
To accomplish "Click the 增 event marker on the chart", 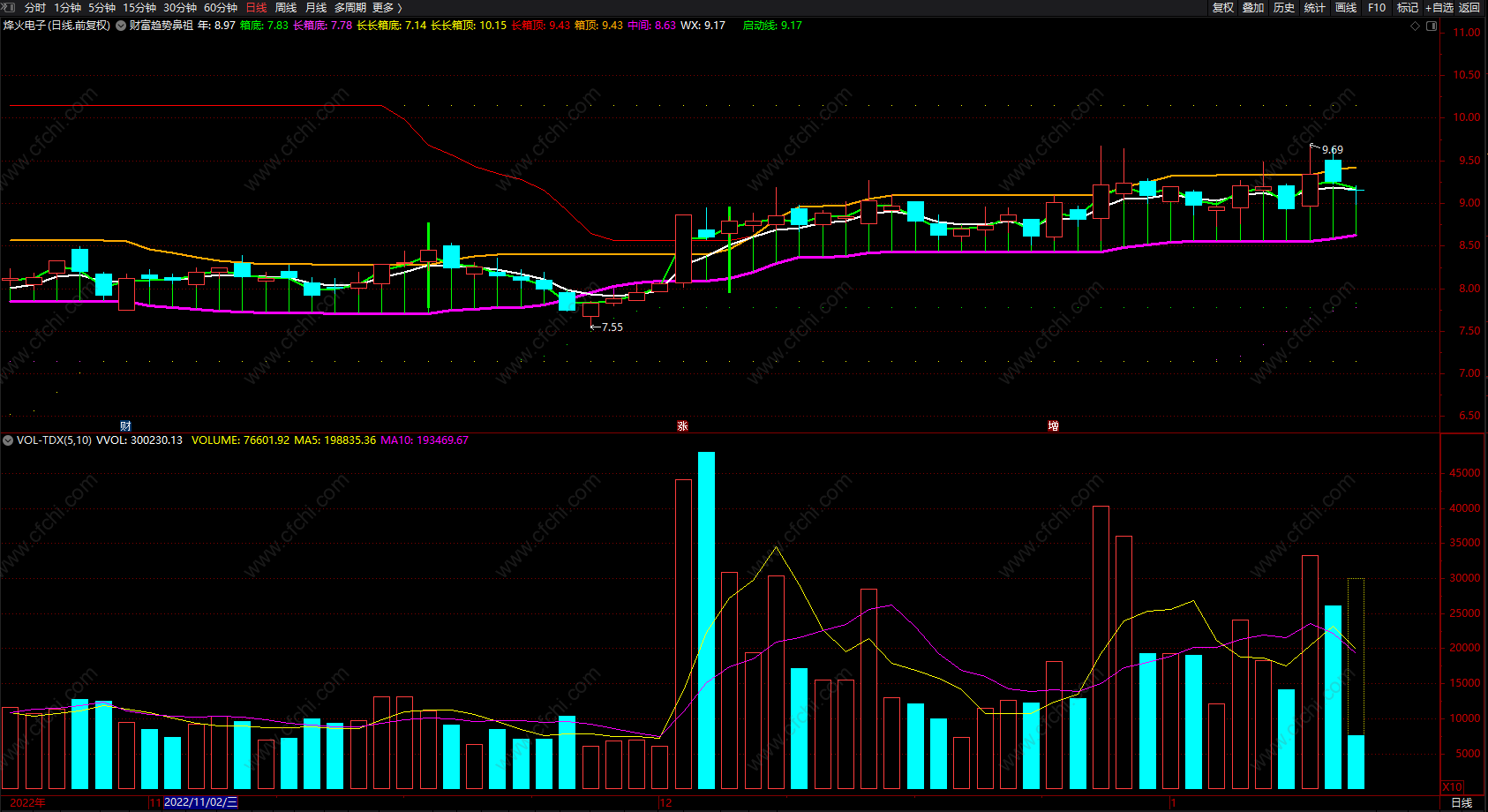I will 1053,425.
